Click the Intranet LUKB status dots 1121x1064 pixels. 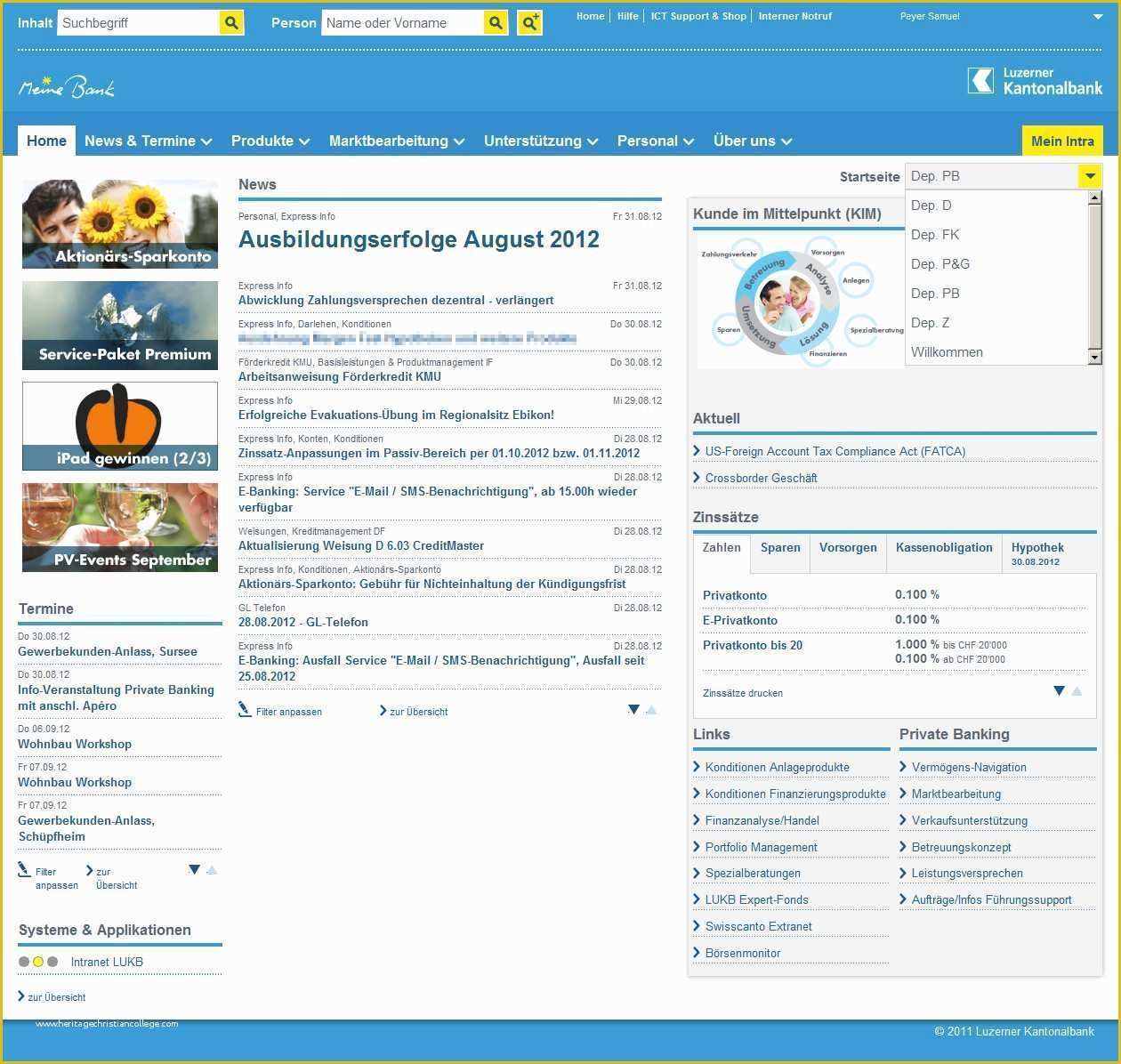point(38,962)
